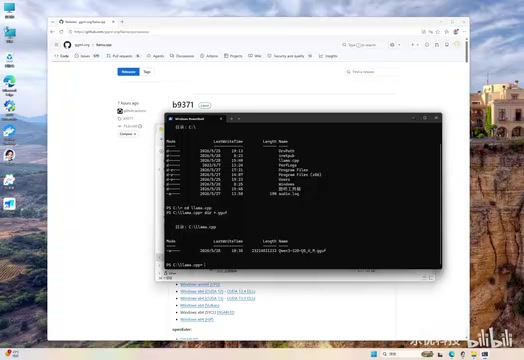Open the SYCL DISABLED link
The image size is (524, 360).
coord(226,313)
